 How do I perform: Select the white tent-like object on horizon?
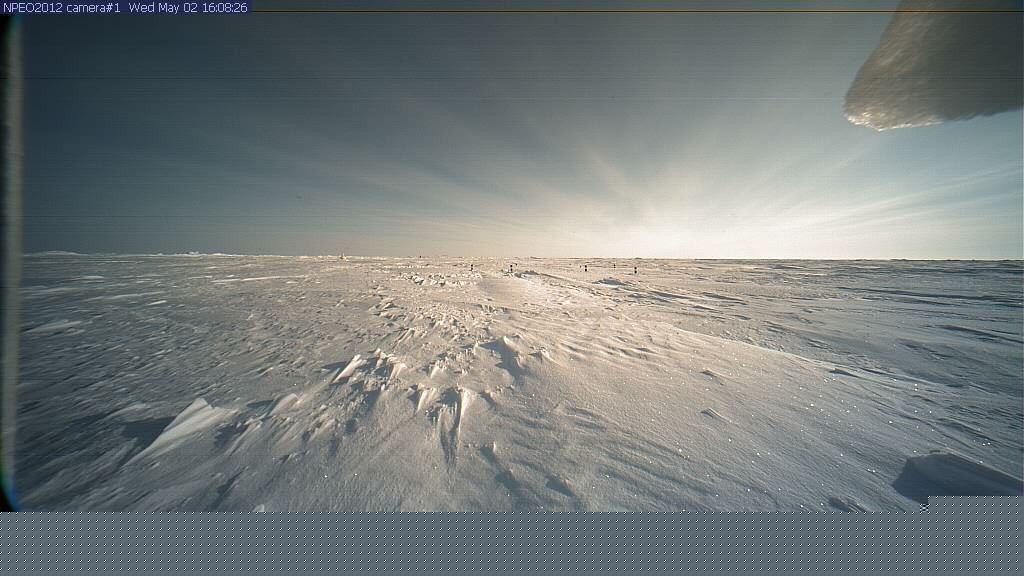click(x=343, y=256)
